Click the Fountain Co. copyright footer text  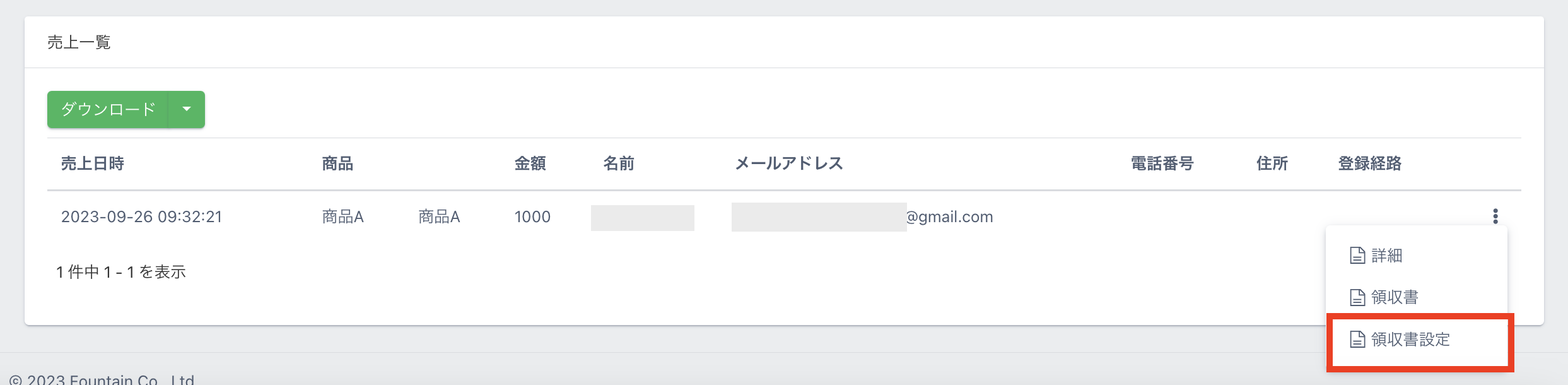click(102, 379)
